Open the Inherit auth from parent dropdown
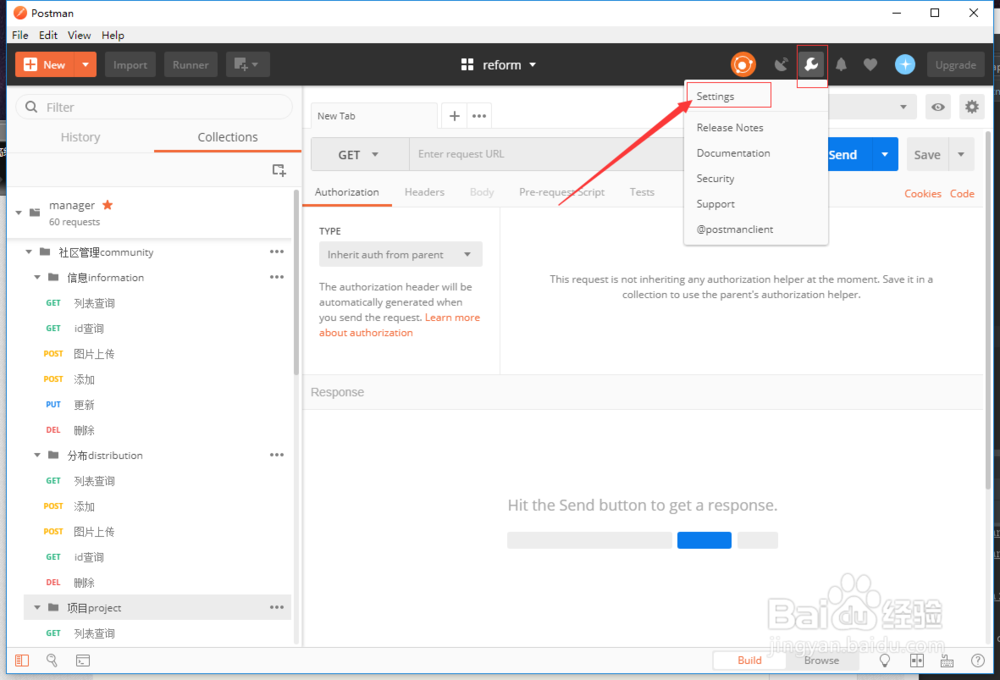Image resolution: width=1000 pixels, height=680 pixels. 400,254
